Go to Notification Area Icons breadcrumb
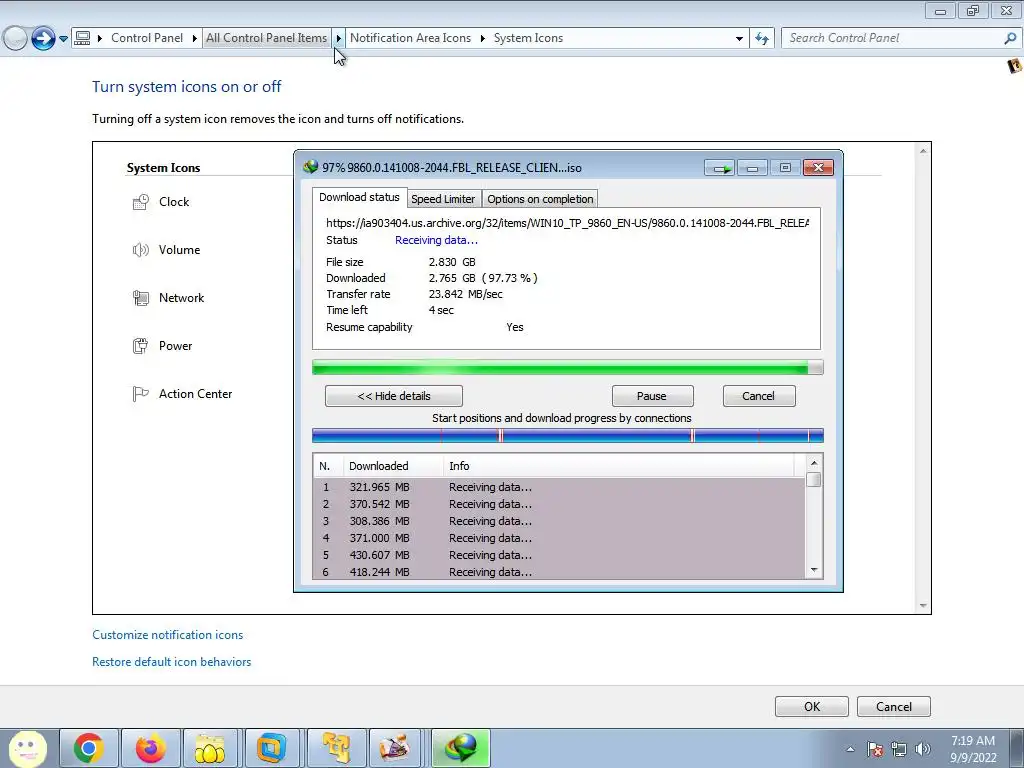Screen dimensions: 1024x768 coord(410,38)
